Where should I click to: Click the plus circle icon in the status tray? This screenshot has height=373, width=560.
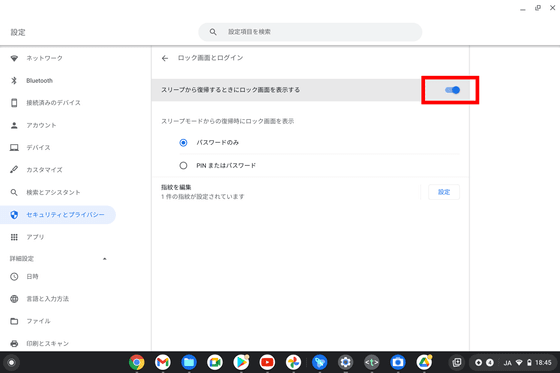point(479,363)
